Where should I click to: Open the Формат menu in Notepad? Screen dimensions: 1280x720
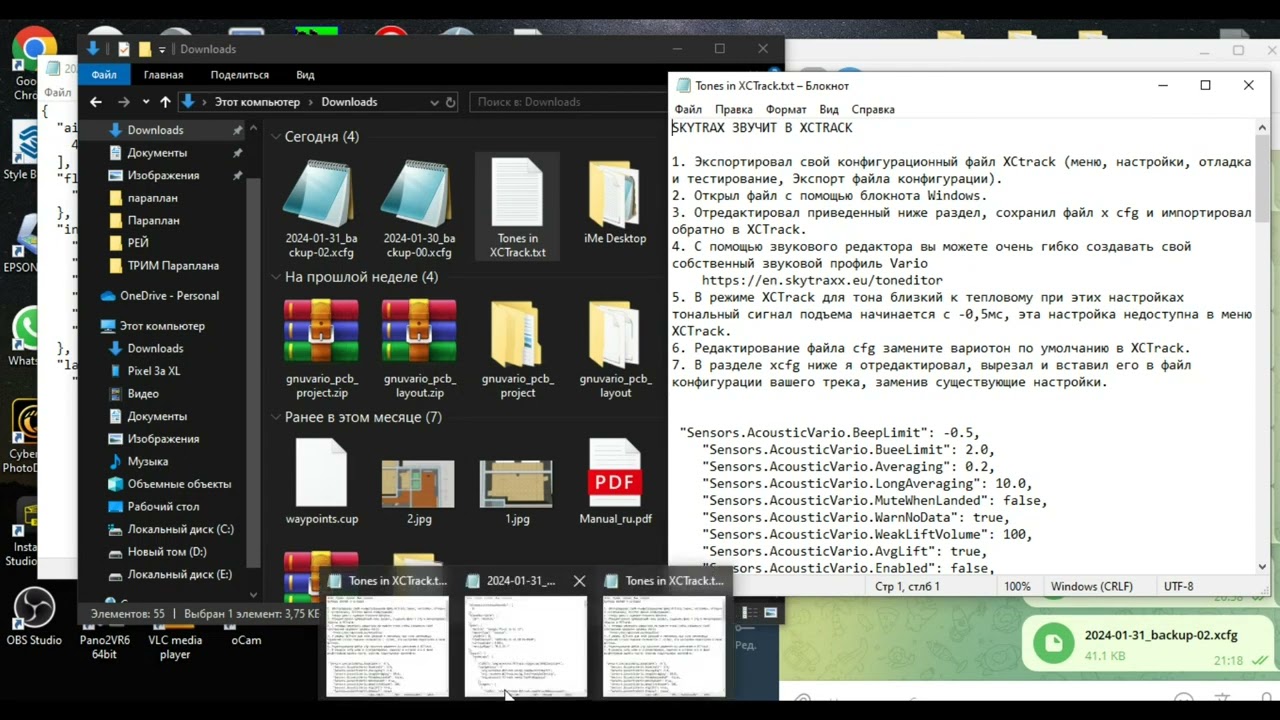(786, 109)
